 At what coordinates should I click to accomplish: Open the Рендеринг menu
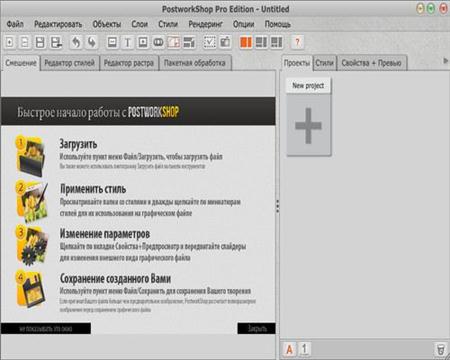point(205,24)
